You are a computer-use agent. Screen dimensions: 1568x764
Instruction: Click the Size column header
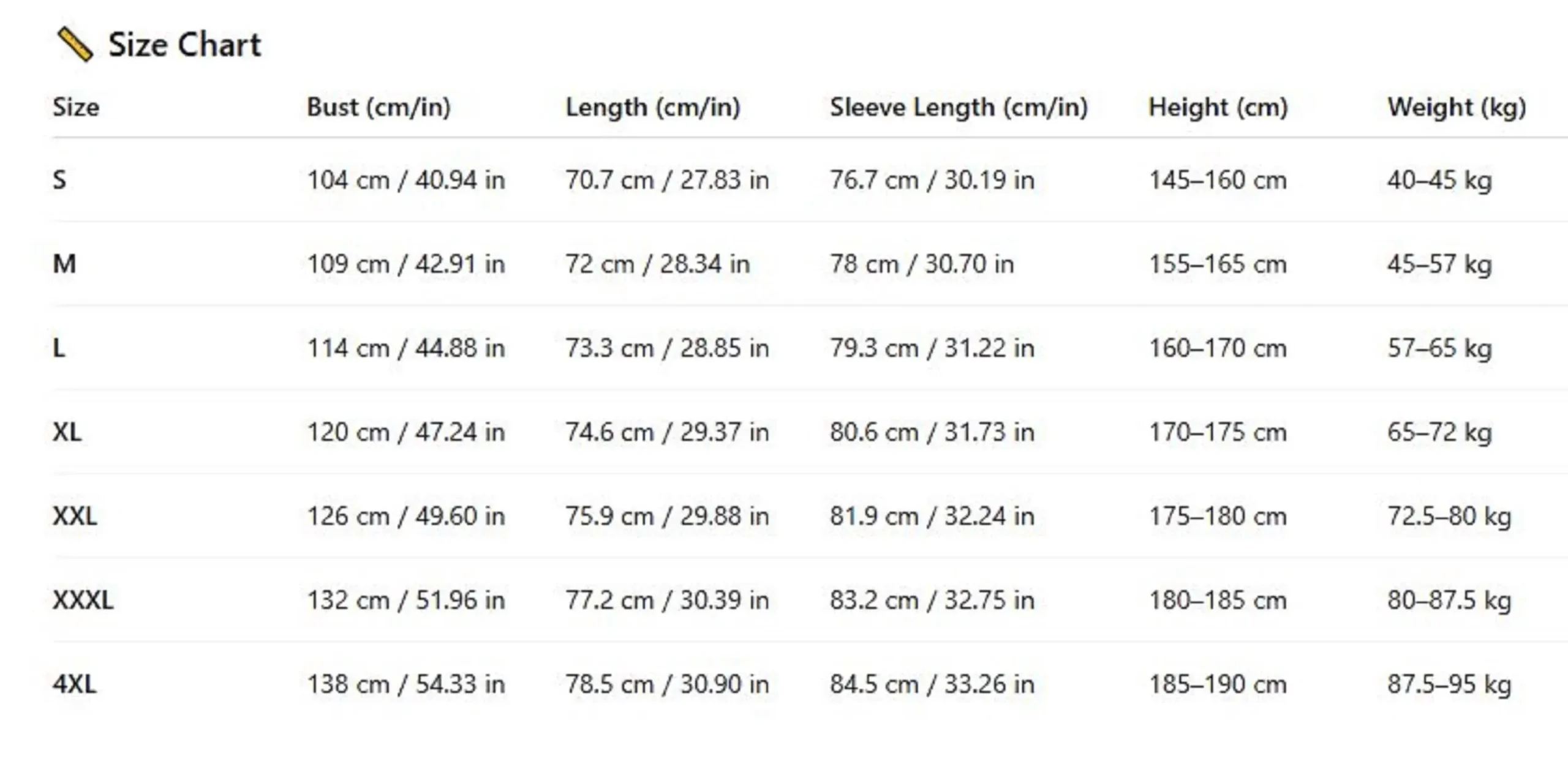tap(76, 107)
